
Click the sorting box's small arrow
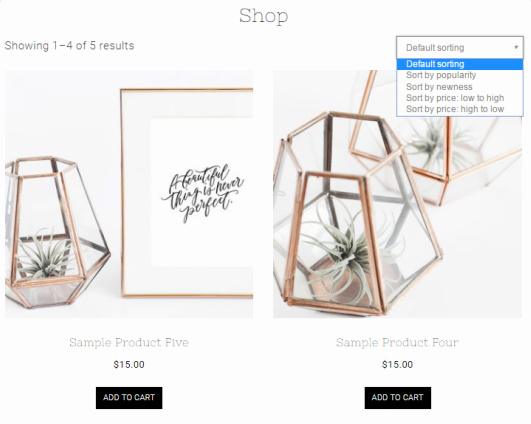click(516, 47)
